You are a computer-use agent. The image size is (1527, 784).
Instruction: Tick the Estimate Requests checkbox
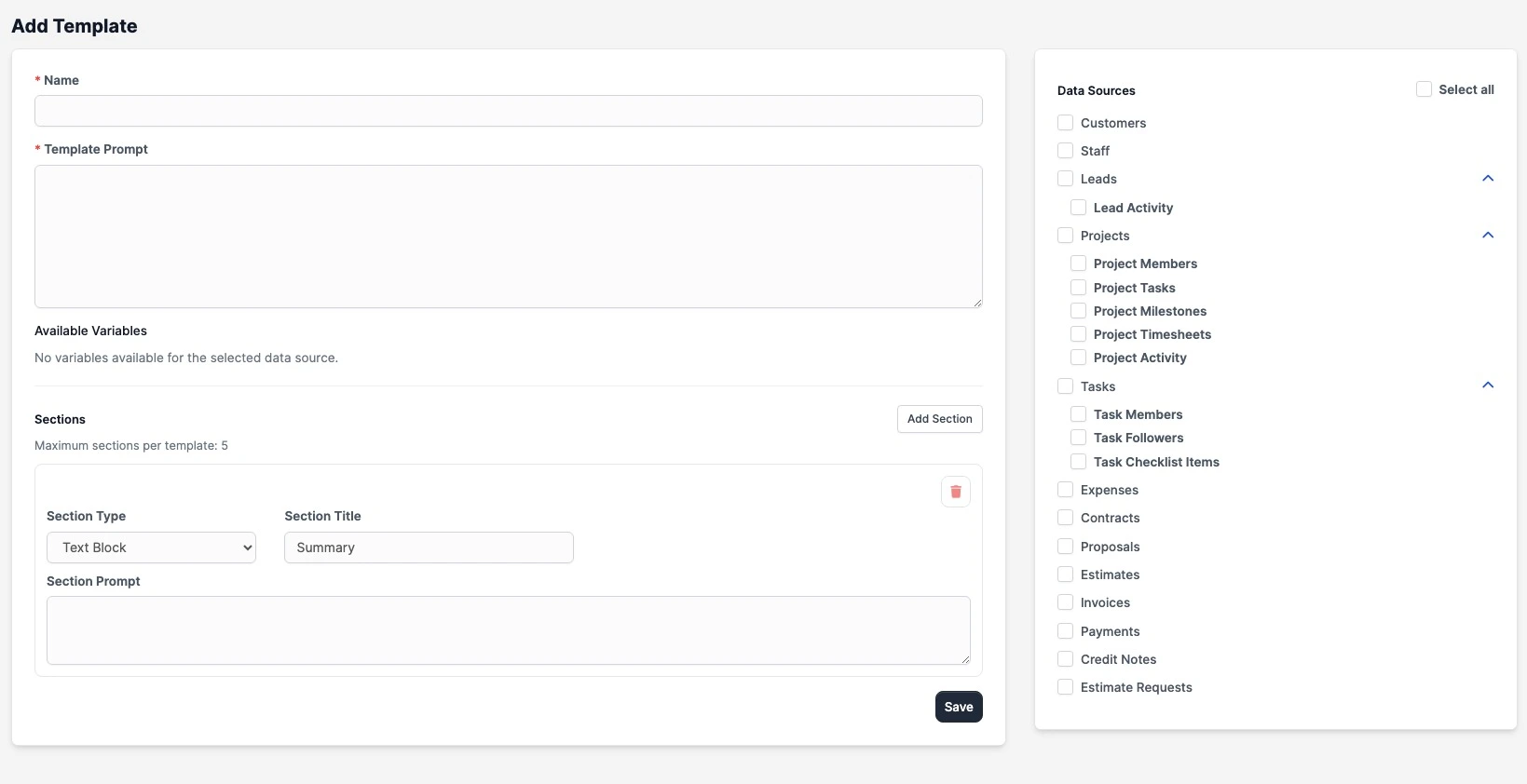[1066, 687]
